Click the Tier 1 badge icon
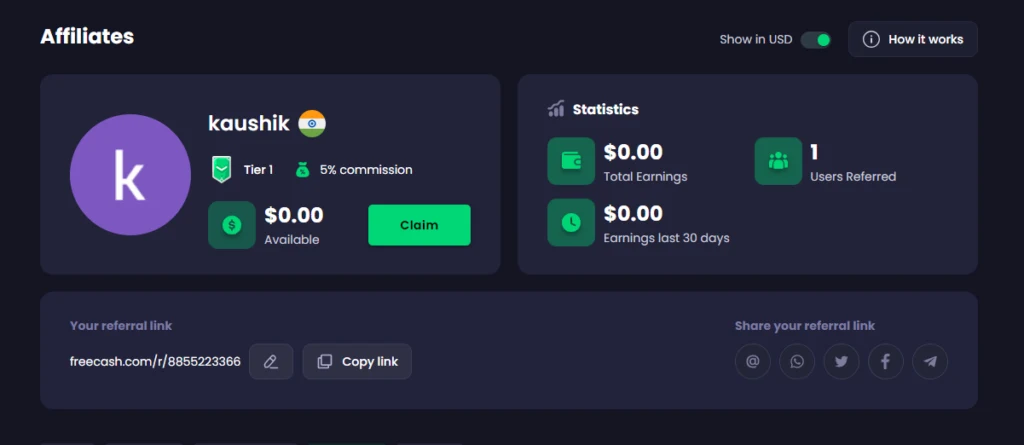Image resolution: width=1024 pixels, height=445 pixels. (222, 170)
